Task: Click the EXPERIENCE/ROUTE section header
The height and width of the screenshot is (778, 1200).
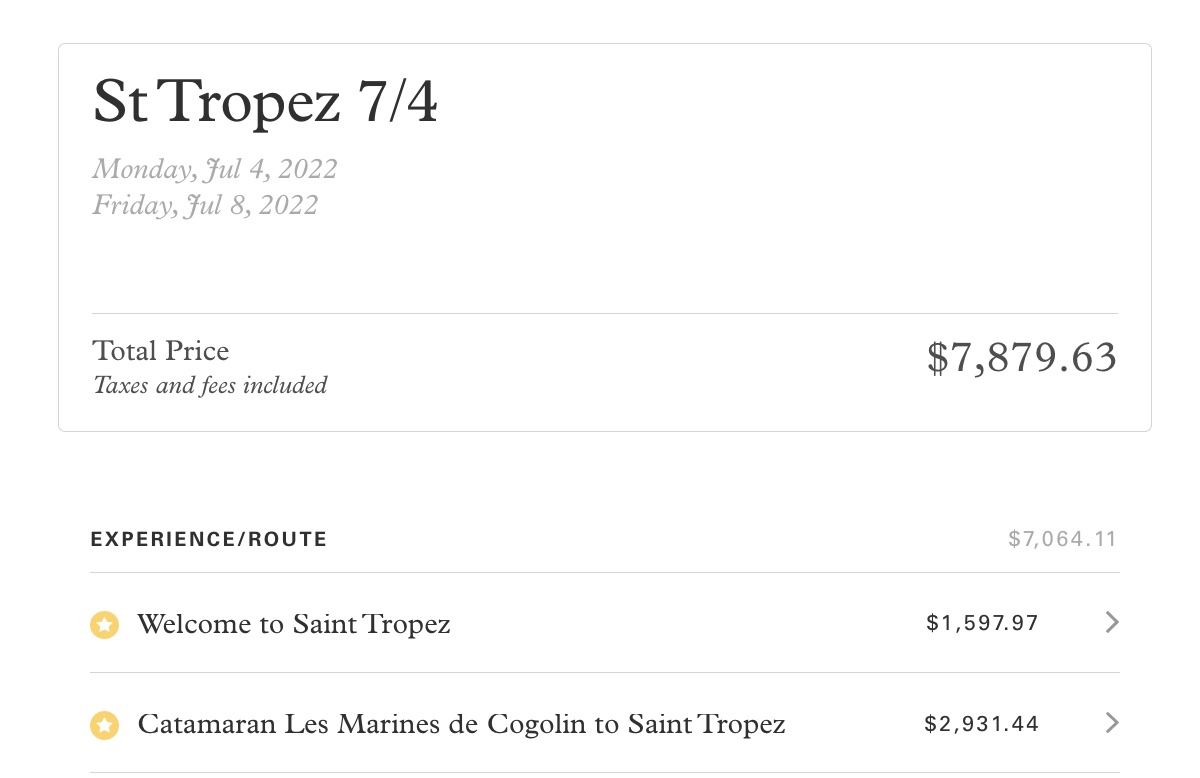Action: click(209, 540)
